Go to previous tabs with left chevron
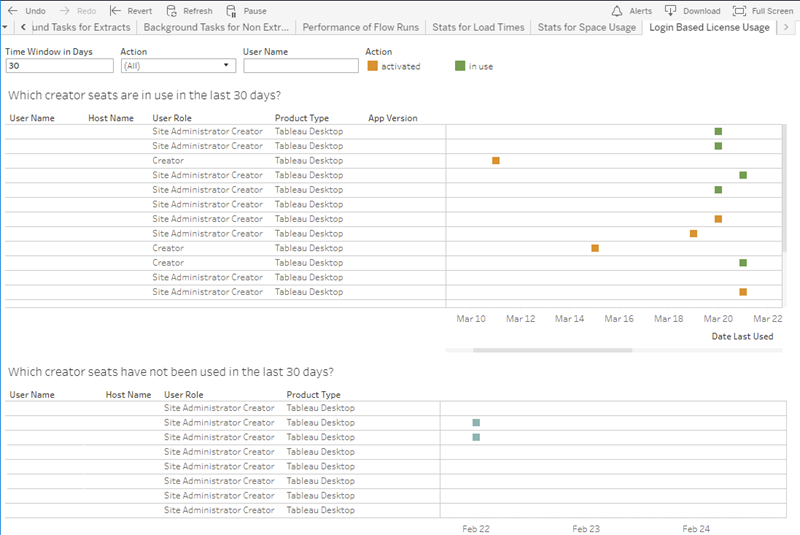The width and height of the screenshot is (800, 535). 23,27
